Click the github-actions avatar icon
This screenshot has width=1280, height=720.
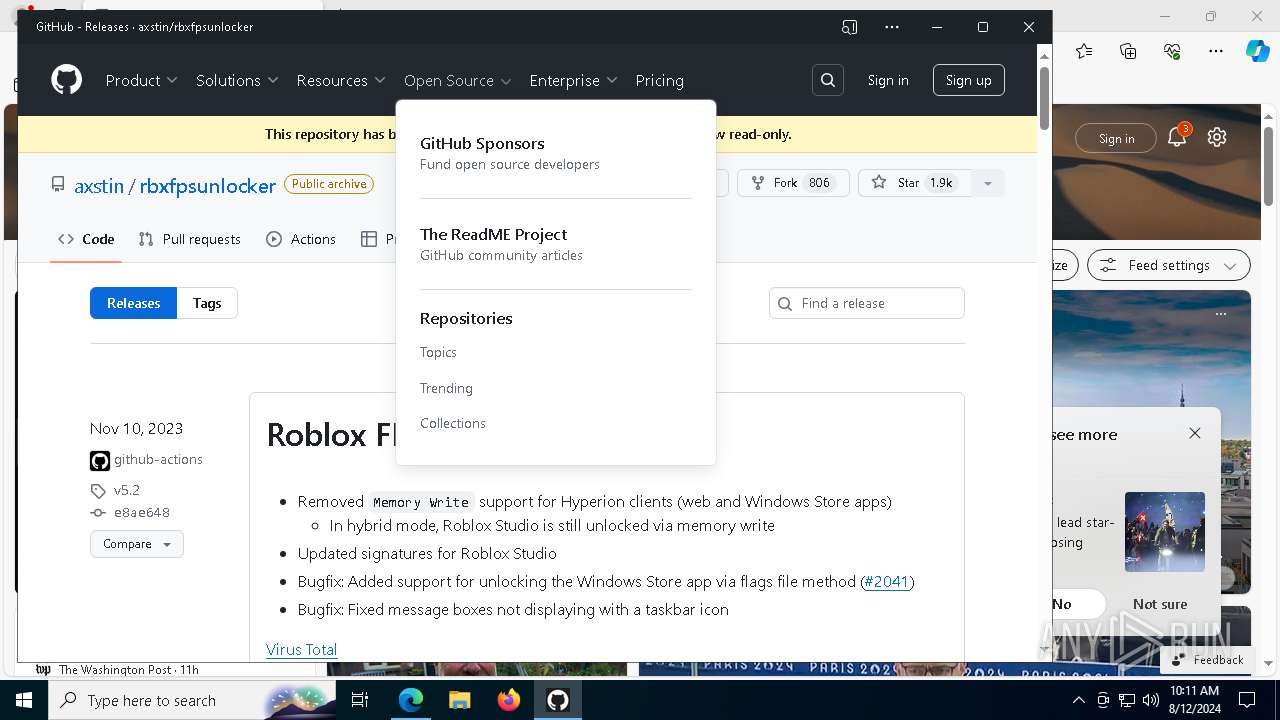[x=100, y=461]
